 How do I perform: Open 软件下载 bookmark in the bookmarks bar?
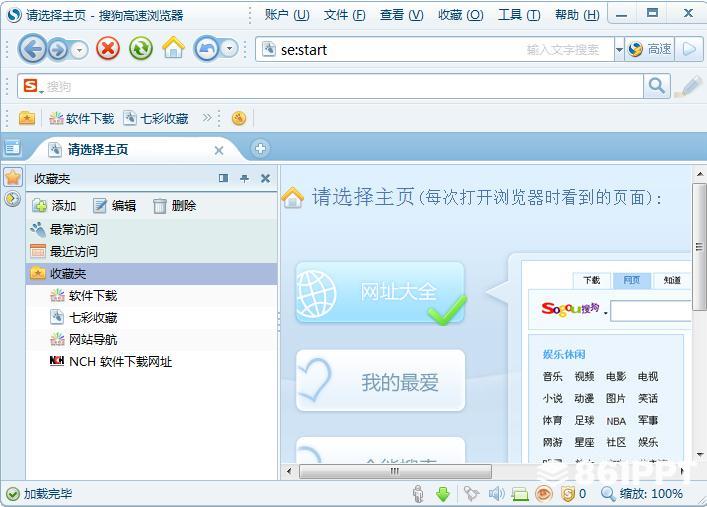click(x=82, y=119)
